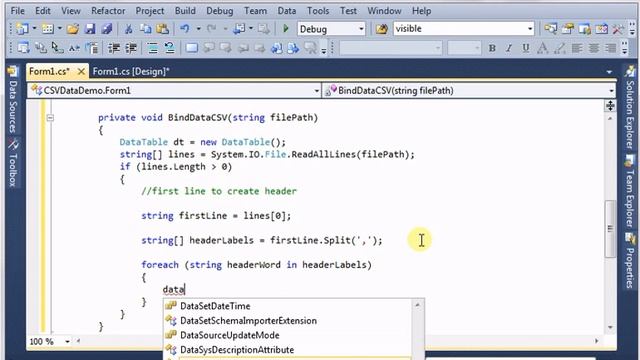Uncomment the selected lines icon

169,48
